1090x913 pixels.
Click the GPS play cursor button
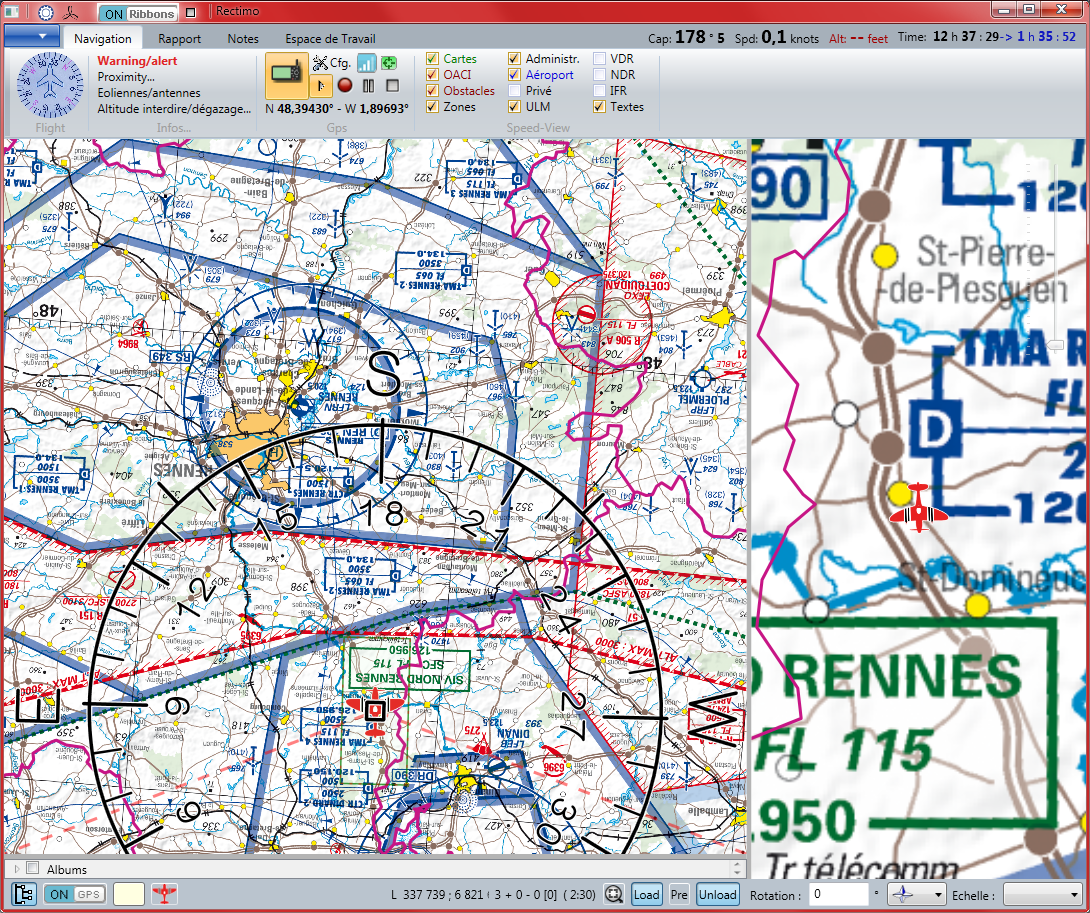(320, 86)
